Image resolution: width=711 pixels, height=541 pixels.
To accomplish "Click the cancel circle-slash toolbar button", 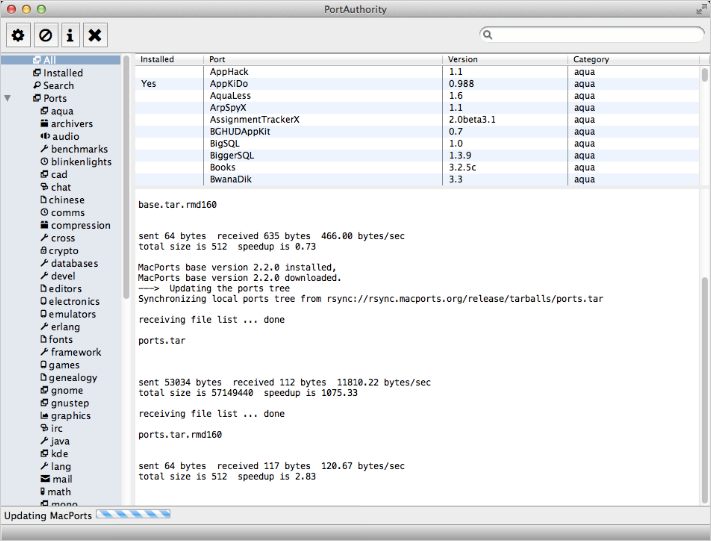I will click(x=46, y=35).
